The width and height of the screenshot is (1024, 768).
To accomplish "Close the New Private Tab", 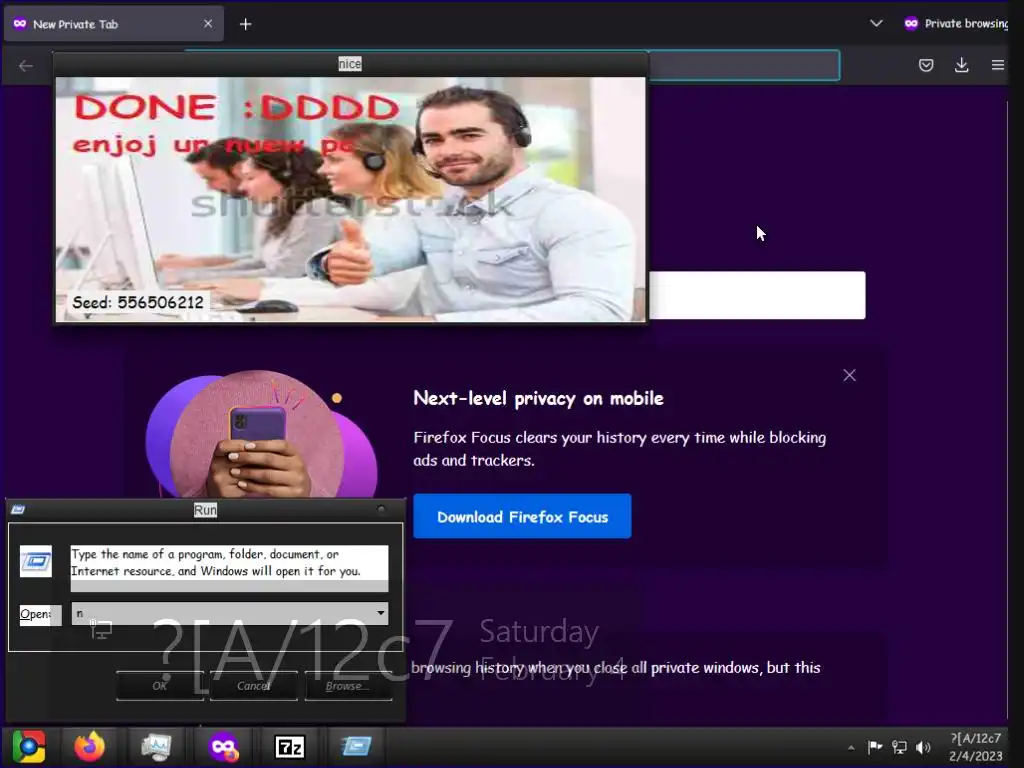I will click(x=208, y=24).
